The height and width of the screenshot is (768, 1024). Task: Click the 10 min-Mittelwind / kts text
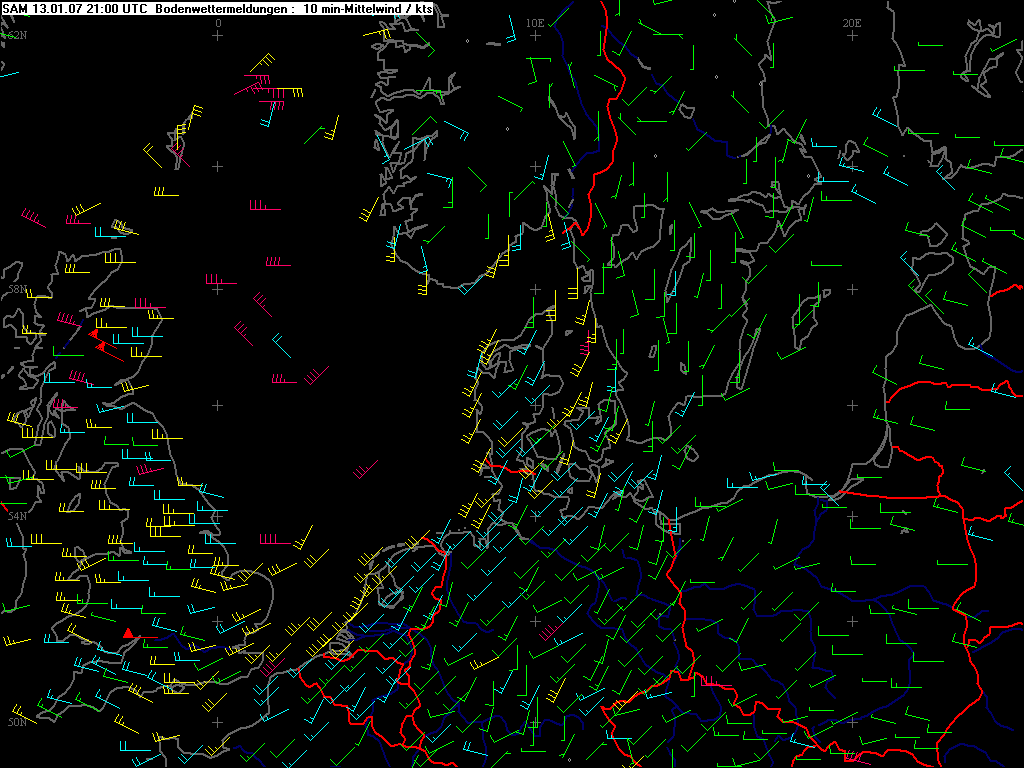tap(368, 8)
